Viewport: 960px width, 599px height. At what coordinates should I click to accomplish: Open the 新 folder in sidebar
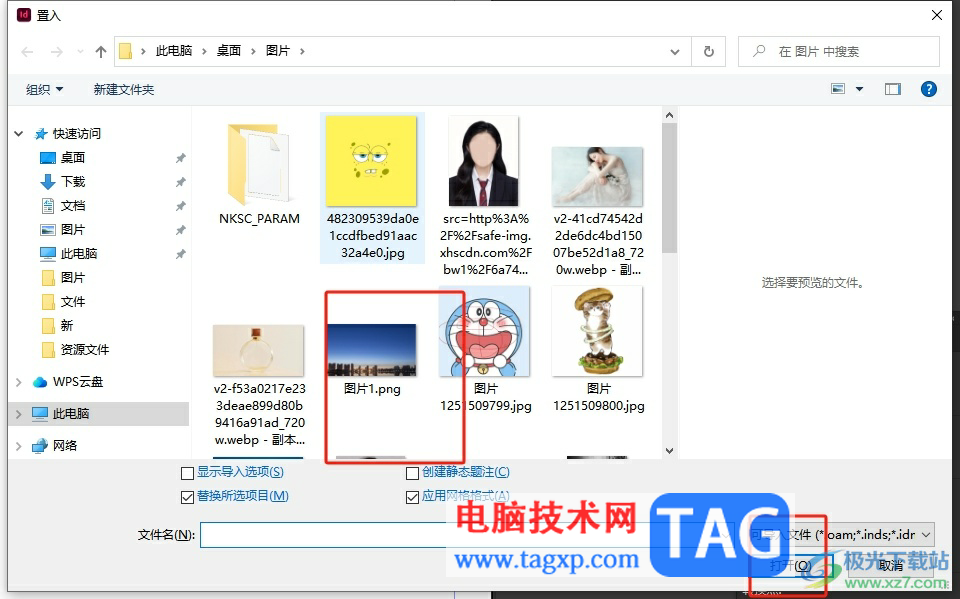[x=66, y=325]
